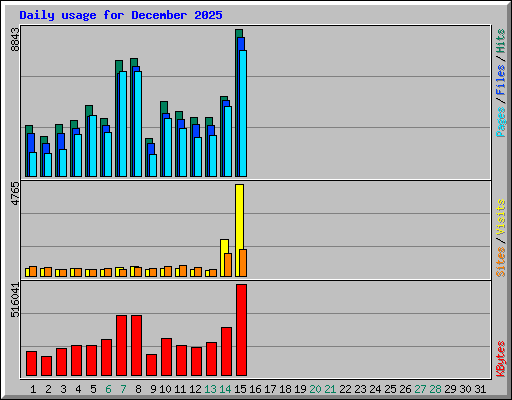The width and height of the screenshot is (512, 400).
Task: Click the red KBytes bar for day 9
Action: pyautogui.click(x=151, y=365)
